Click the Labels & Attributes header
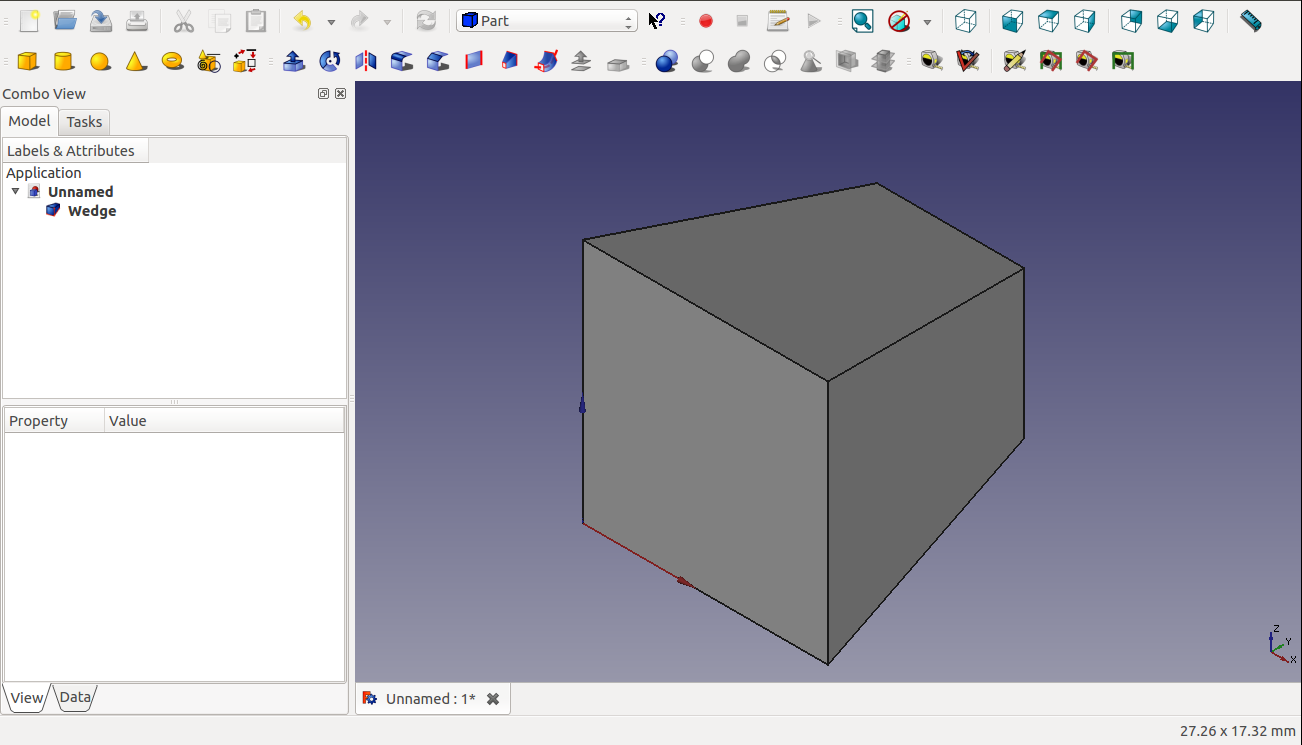This screenshot has height=745, width=1302. tap(71, 151)
